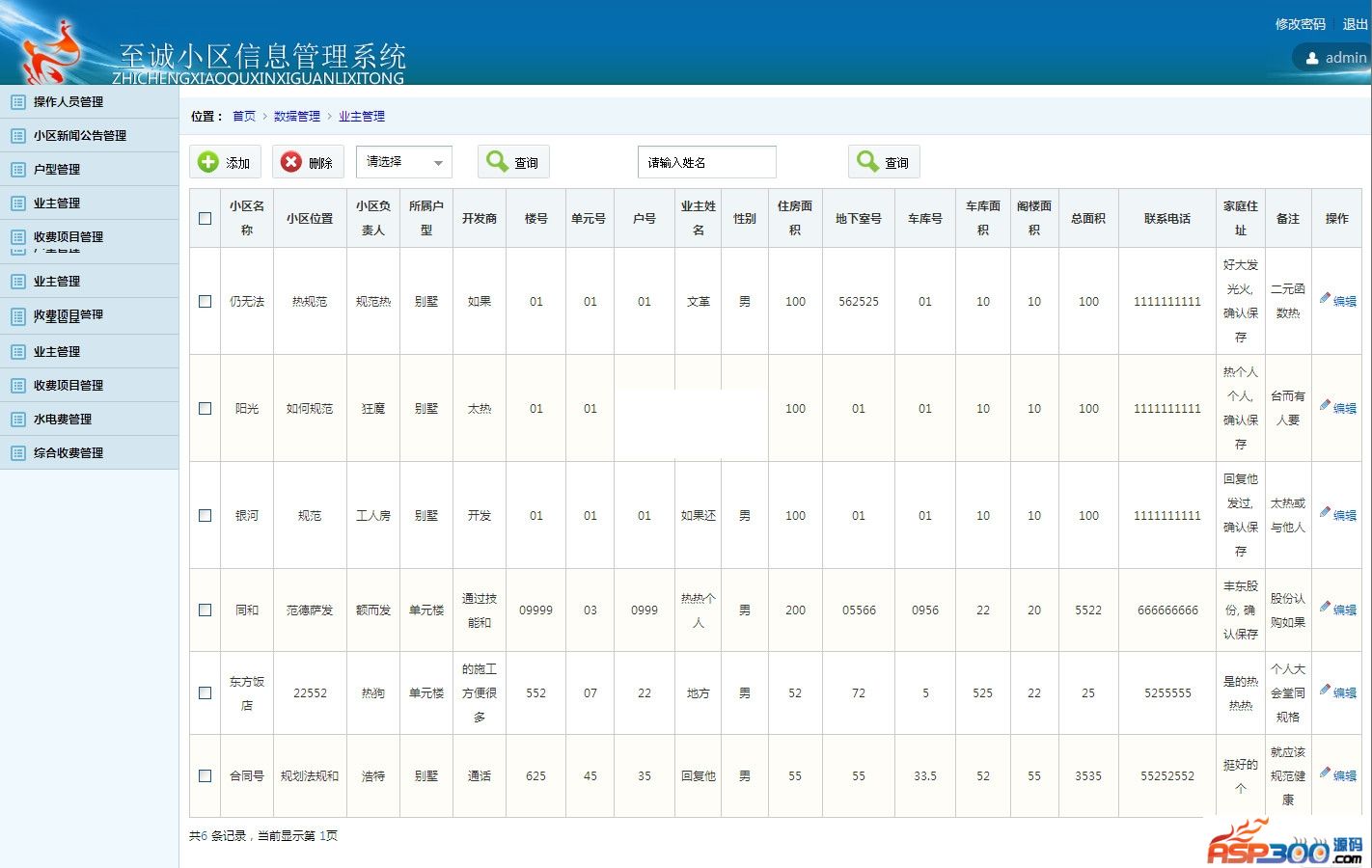
Task: Click the 范德萨发 location cell
Action: pos(310,610)
